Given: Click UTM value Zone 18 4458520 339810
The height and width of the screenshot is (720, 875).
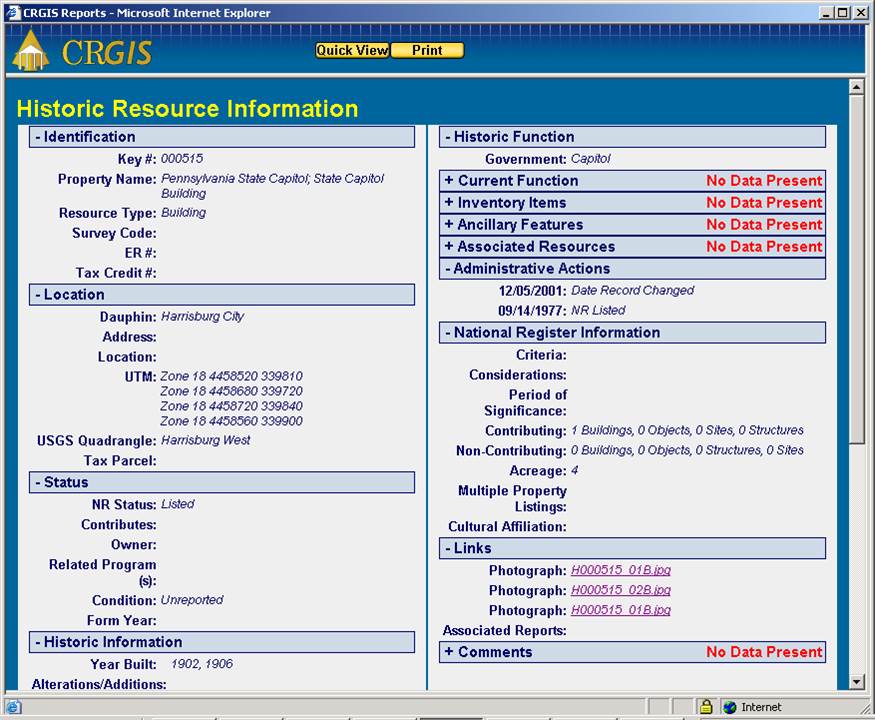Looking at the screenshot, I should pyautogui.click(x=232, y=376).
